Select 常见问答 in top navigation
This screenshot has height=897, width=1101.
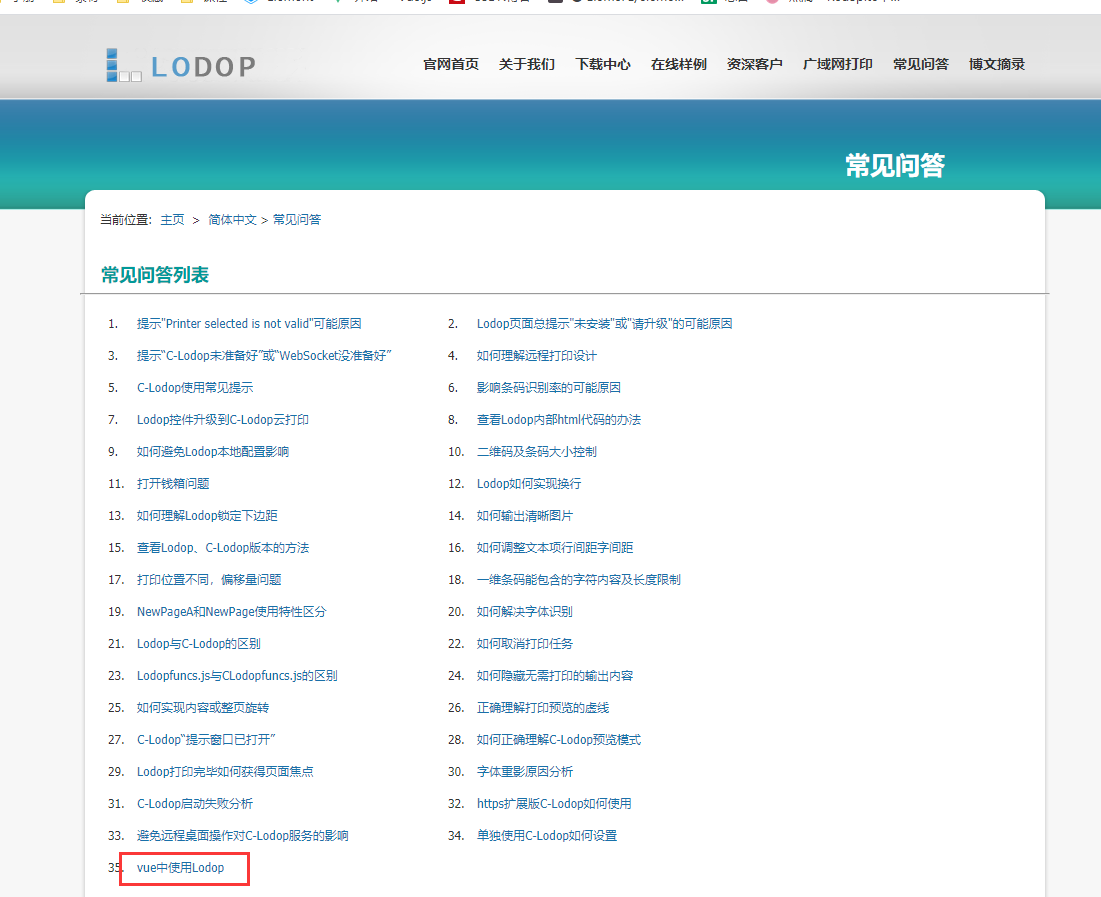[921, 65]
